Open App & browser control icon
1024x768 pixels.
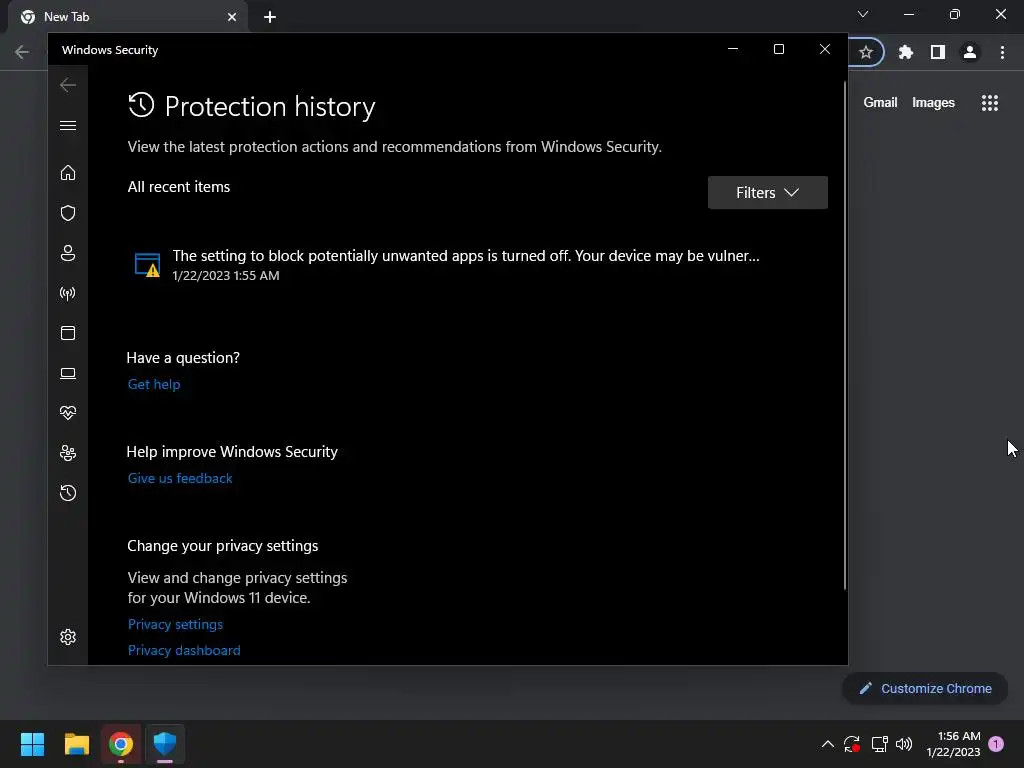68,333
